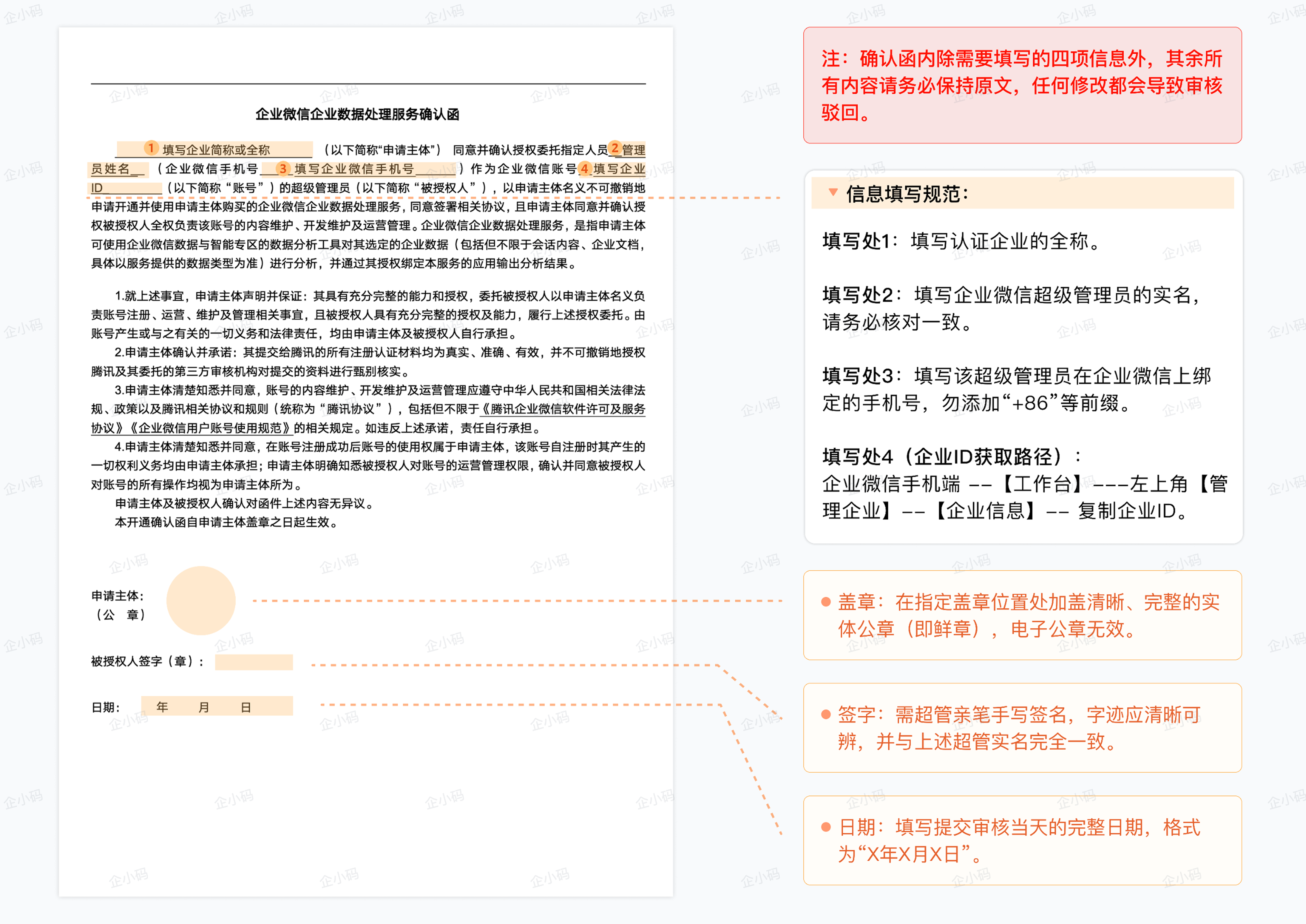Select 填写处3 guideline text
This screenshot has height=924, width=1306.
tap(1016, 389)
